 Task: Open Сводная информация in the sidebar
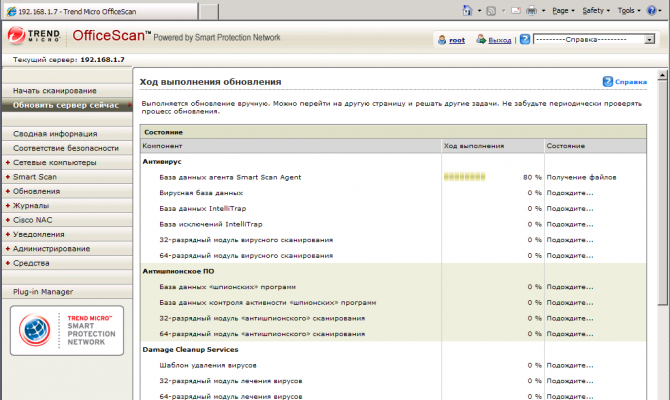coord(67,134)
